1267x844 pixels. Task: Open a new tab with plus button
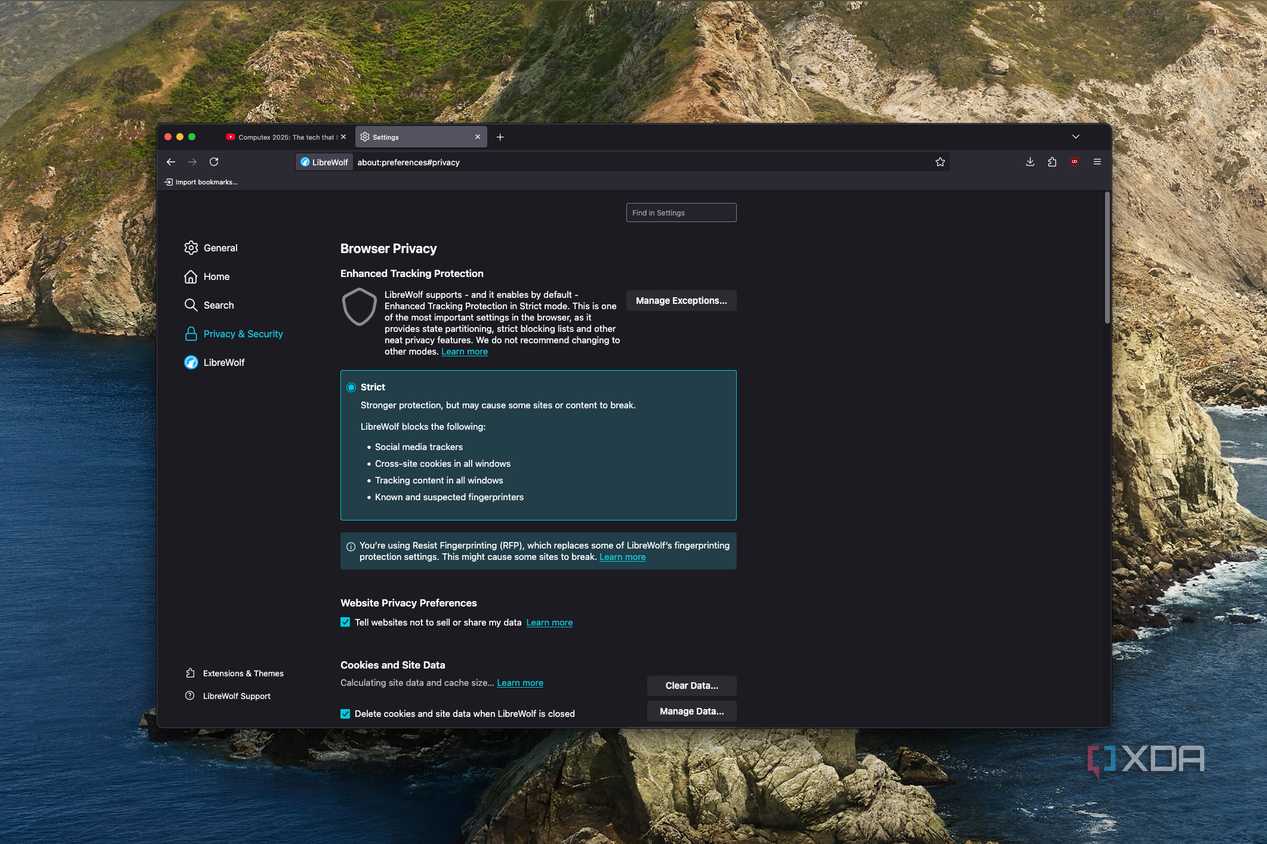point(500,137)
